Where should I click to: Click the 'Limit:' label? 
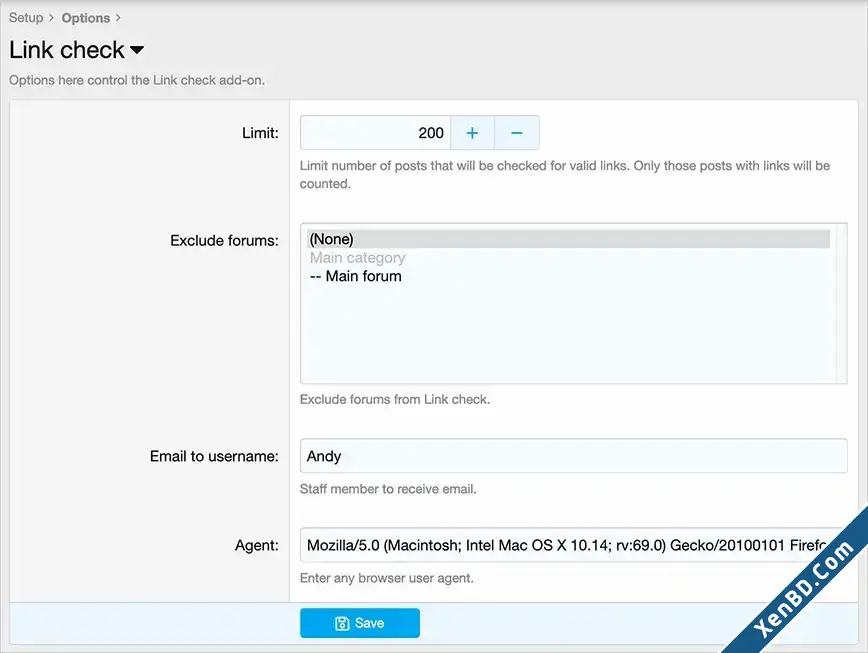click(x=260, y=133)
